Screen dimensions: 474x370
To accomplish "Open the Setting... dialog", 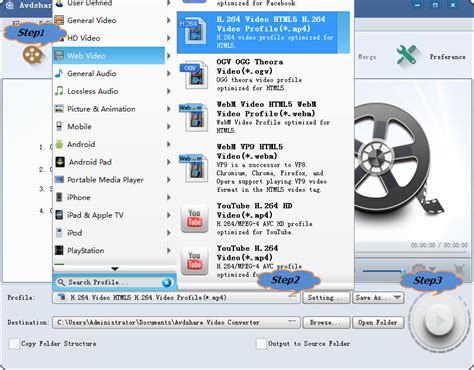I will (326, 298).
